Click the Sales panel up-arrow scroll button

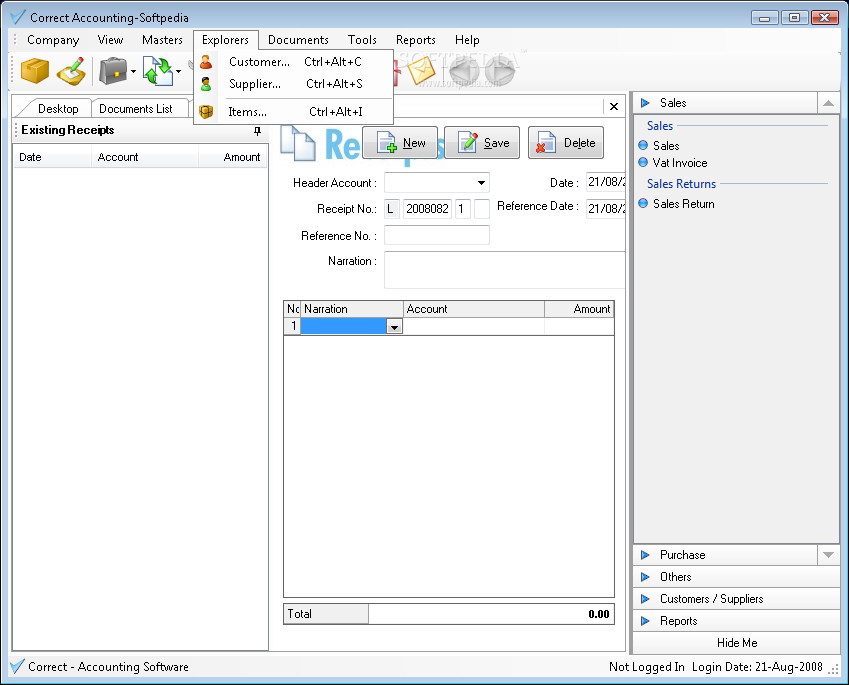[x=828, y=103]
